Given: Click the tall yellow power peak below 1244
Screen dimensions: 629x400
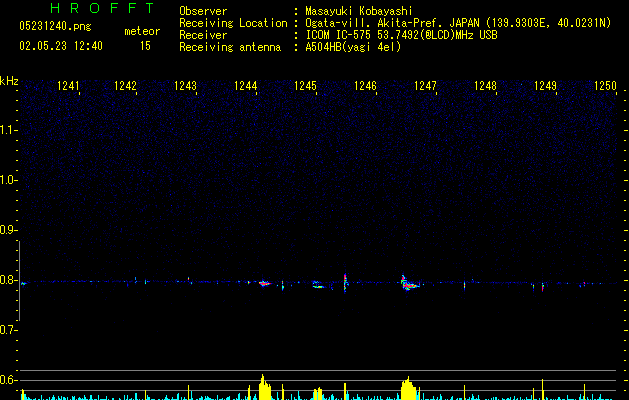Looking at the screenshot, I should pos(264,387).
